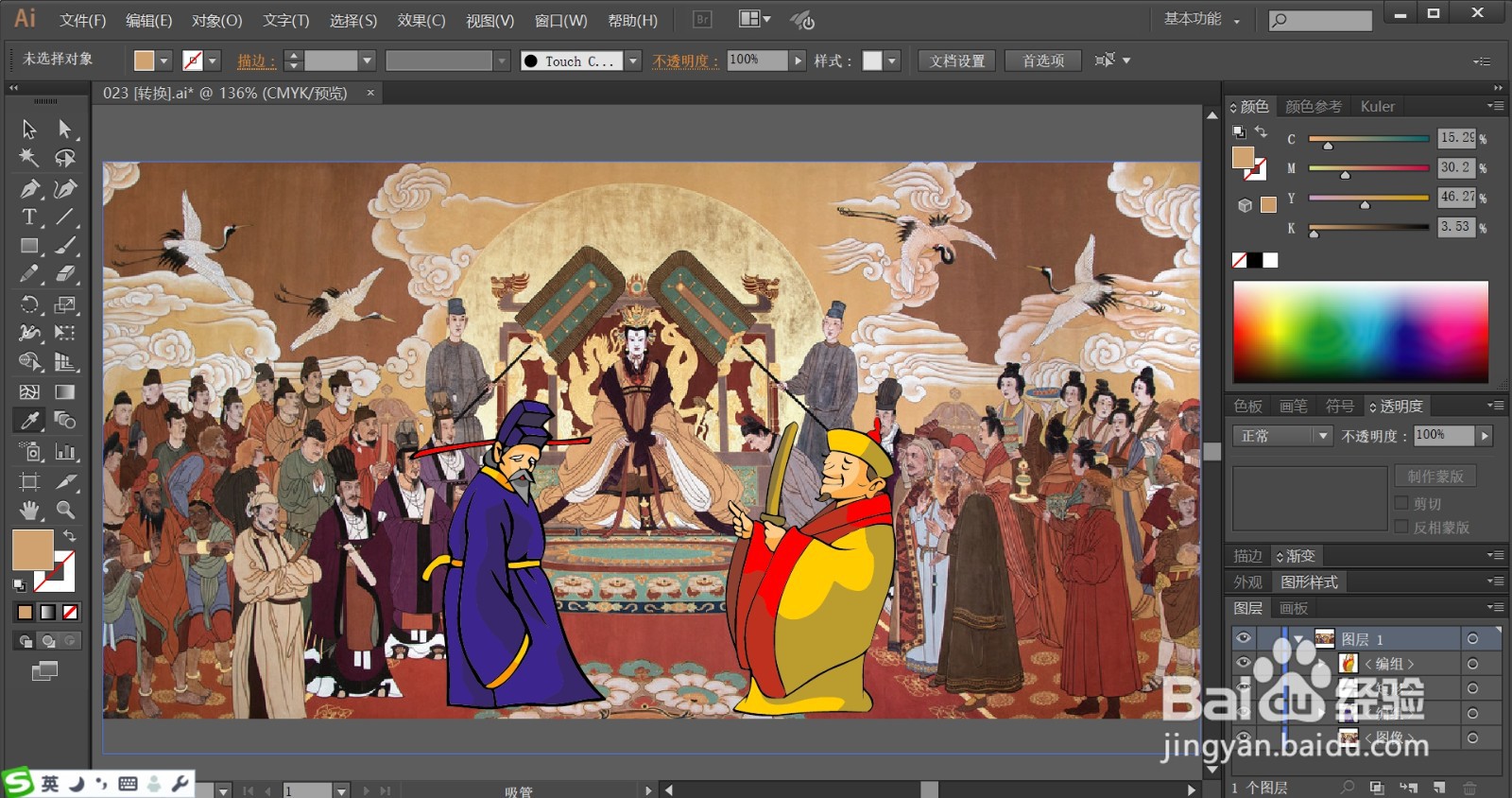Choose the Hand tool
The image size is (1512, 798).
[29, 511]
